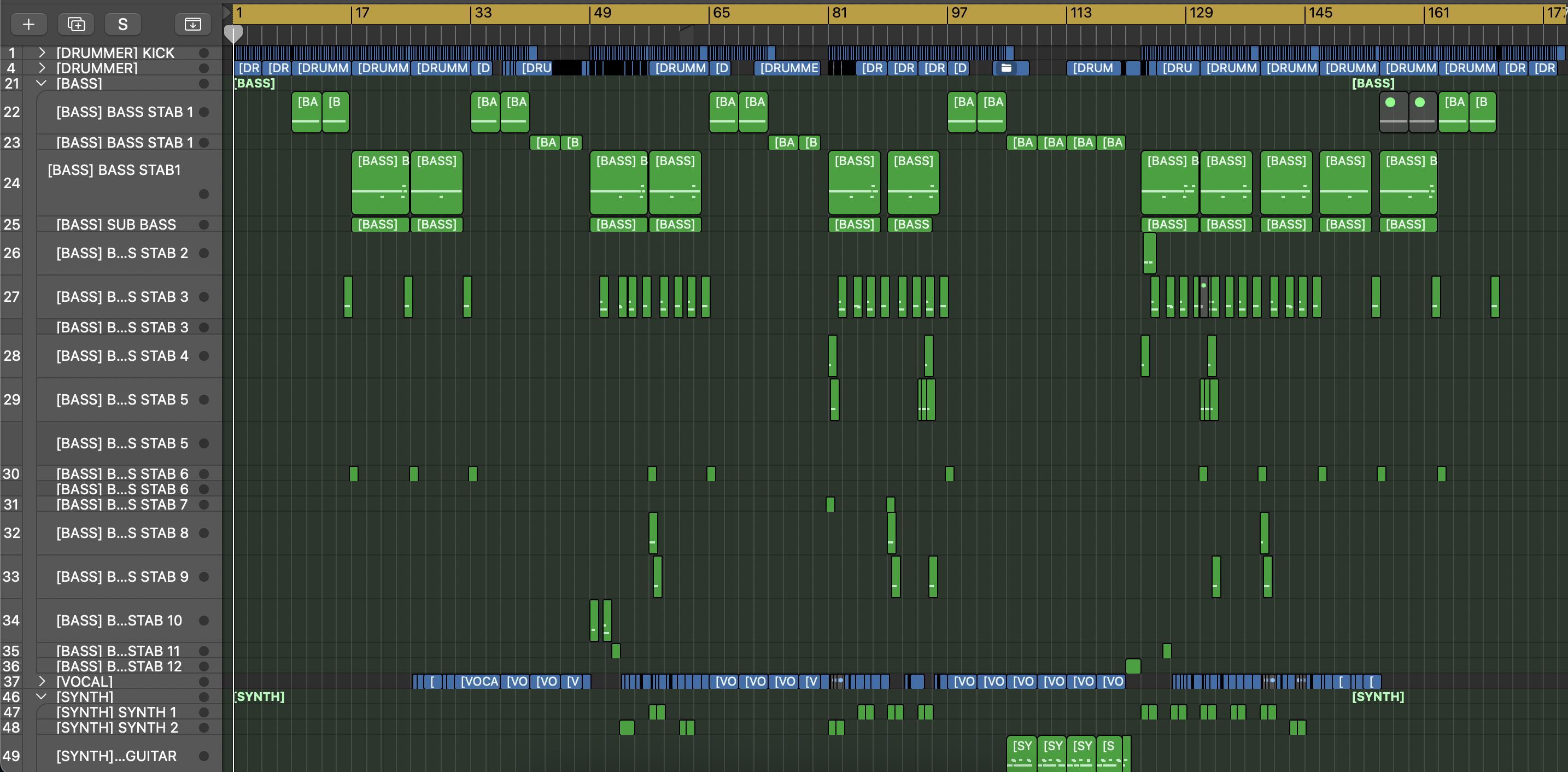Click the [SYNTH] stack label near bar 153
Screen dimensions: 1568x772
pyautogui.click(x=1378, y=696)
